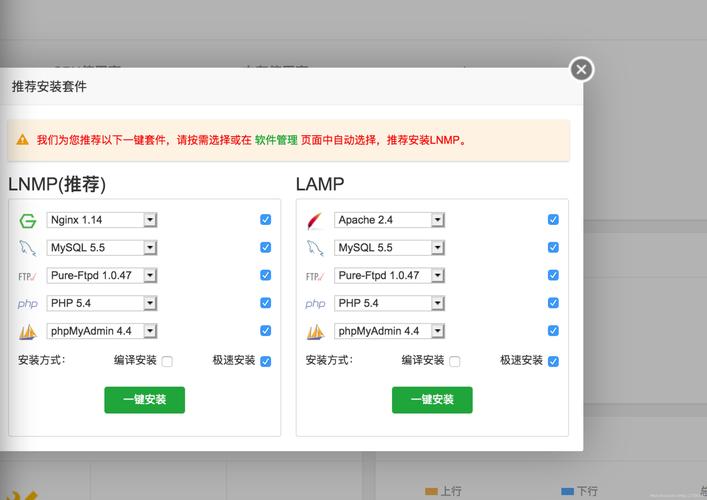
Task: Uncheck MySQL 5.5 in LNMP
Action: pyautogui.click(x=266, y=247)
